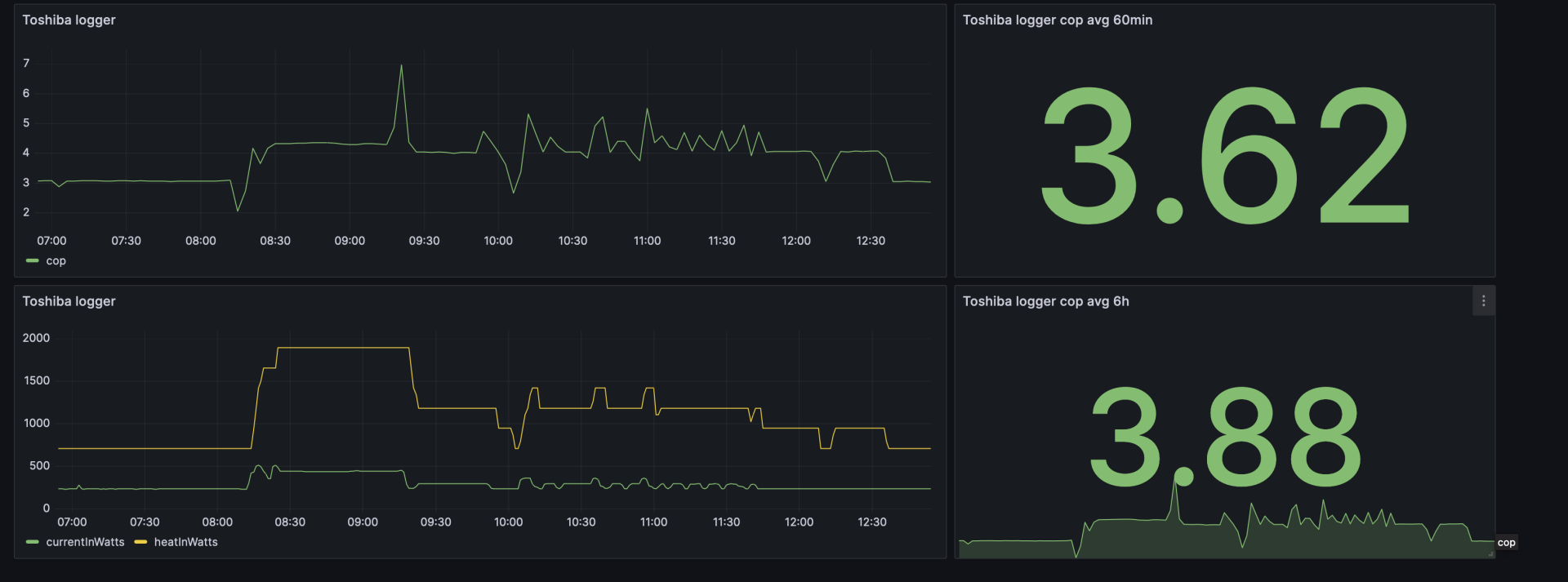
Task: Click the 7 y-axis label on cop chart
Action: (x=26, y=64)
